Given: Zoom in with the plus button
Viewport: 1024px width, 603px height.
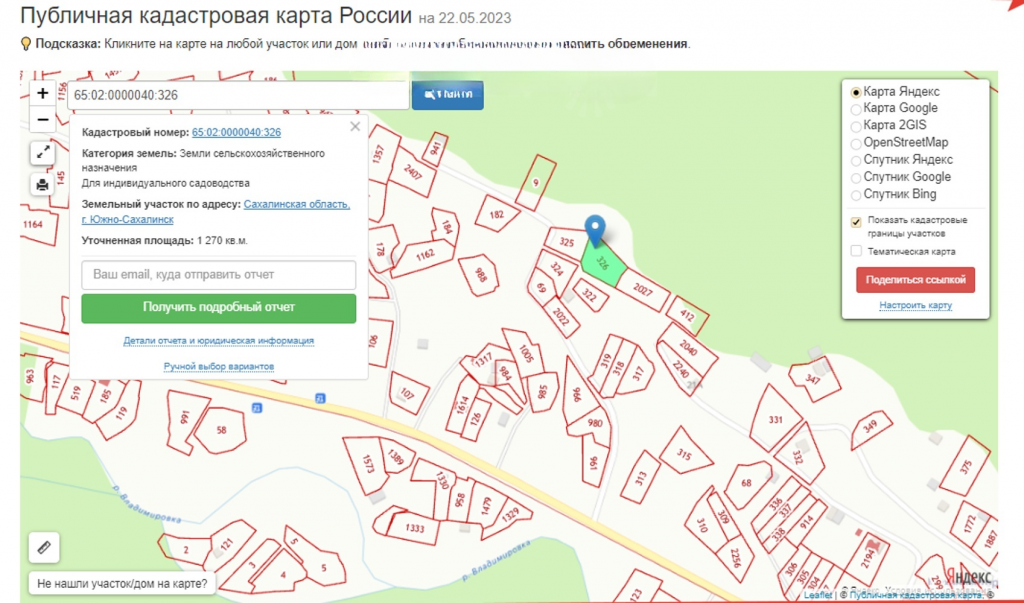Looking at the screenshot, I should coord(42,93).
